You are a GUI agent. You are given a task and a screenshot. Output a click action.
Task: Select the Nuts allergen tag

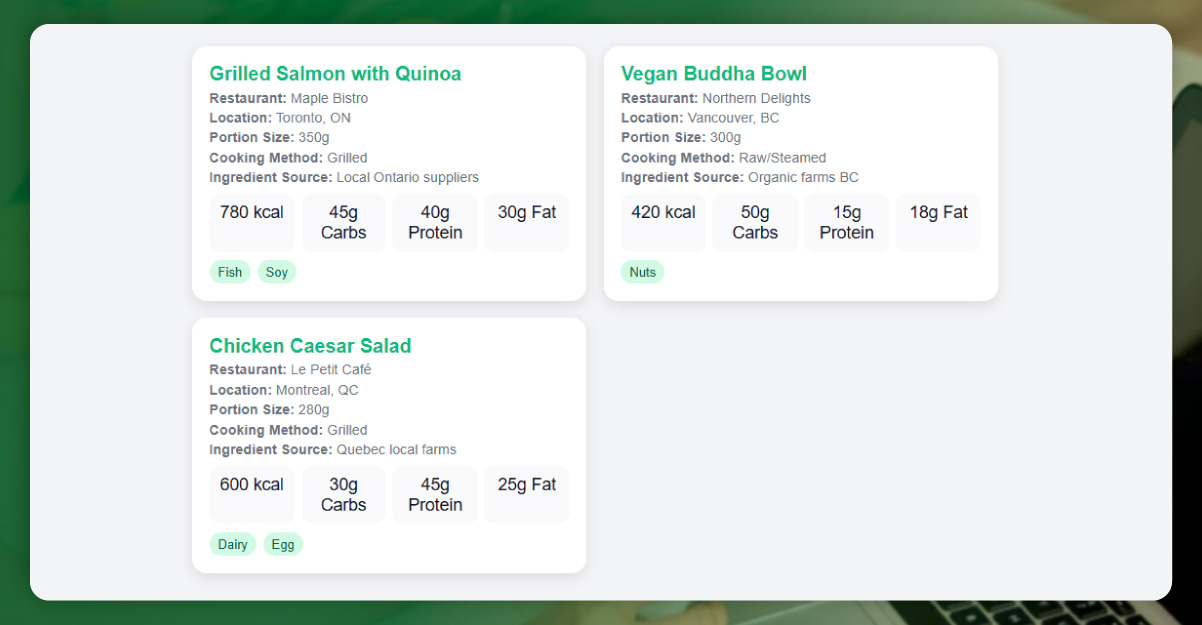click(642, 271)
